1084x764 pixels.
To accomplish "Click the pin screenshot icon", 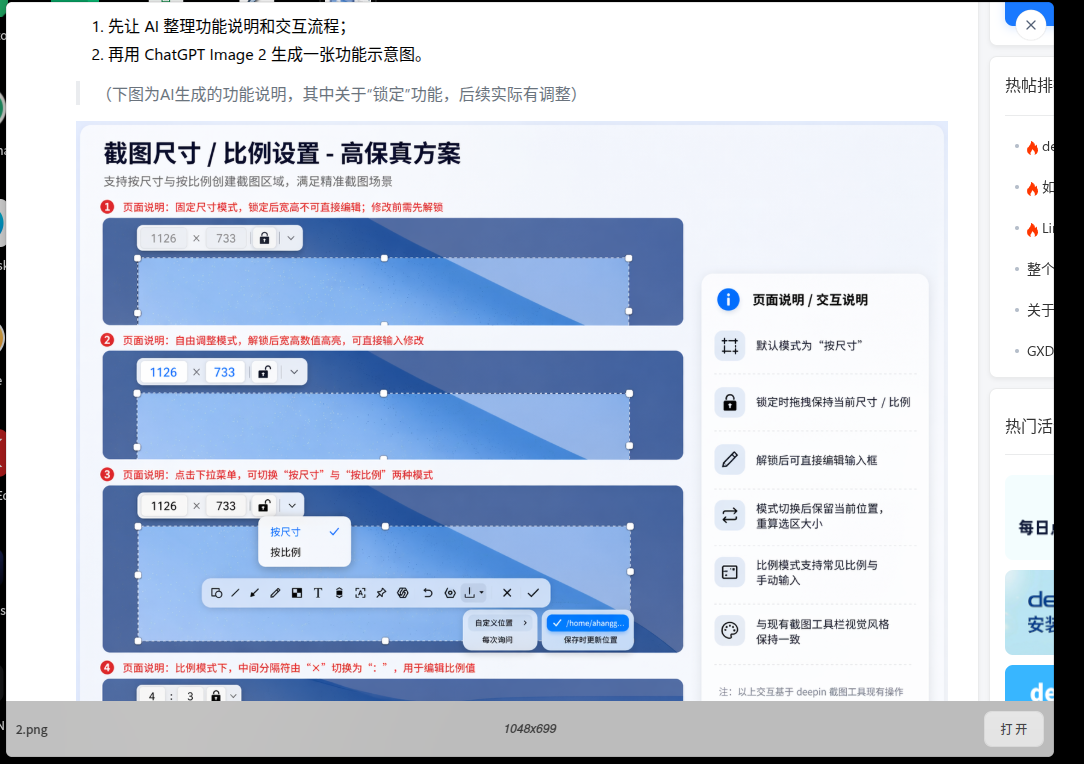I will point(381,593).
